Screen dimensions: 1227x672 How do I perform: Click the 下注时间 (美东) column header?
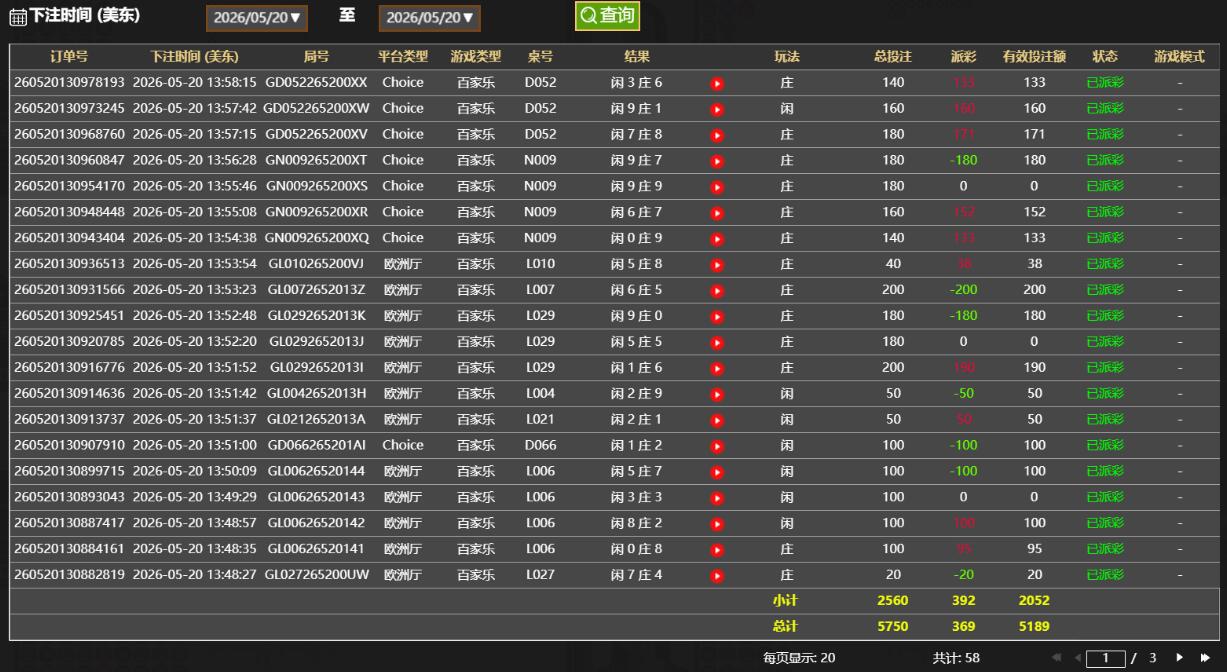(x=195, y=57)
